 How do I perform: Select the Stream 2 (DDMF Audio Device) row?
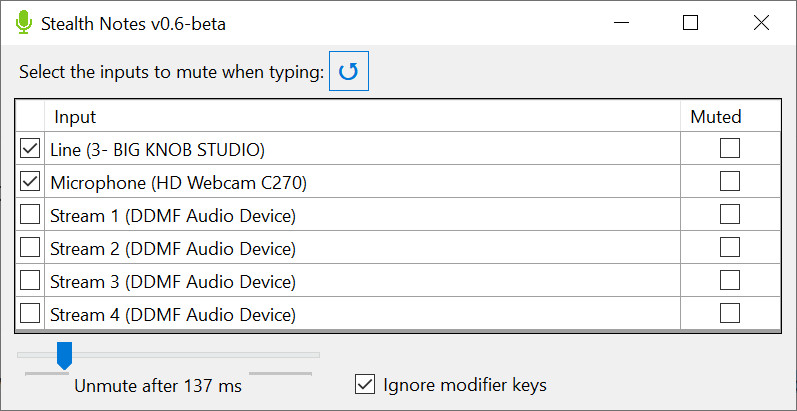(x=398, y=248)
